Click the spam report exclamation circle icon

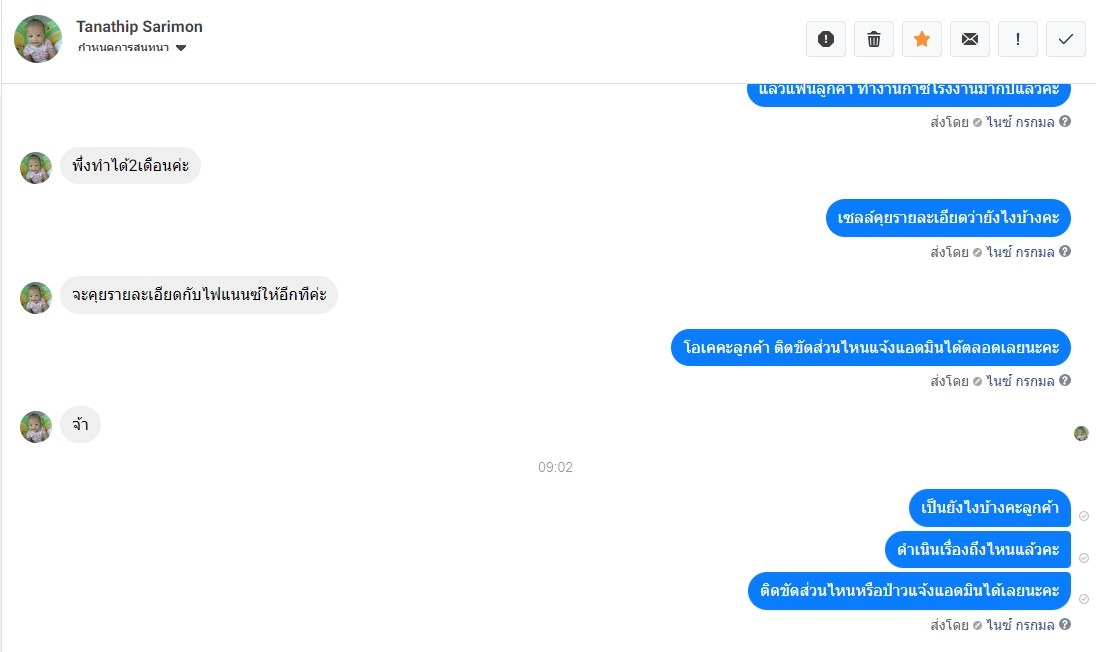(x=825, y=39)
